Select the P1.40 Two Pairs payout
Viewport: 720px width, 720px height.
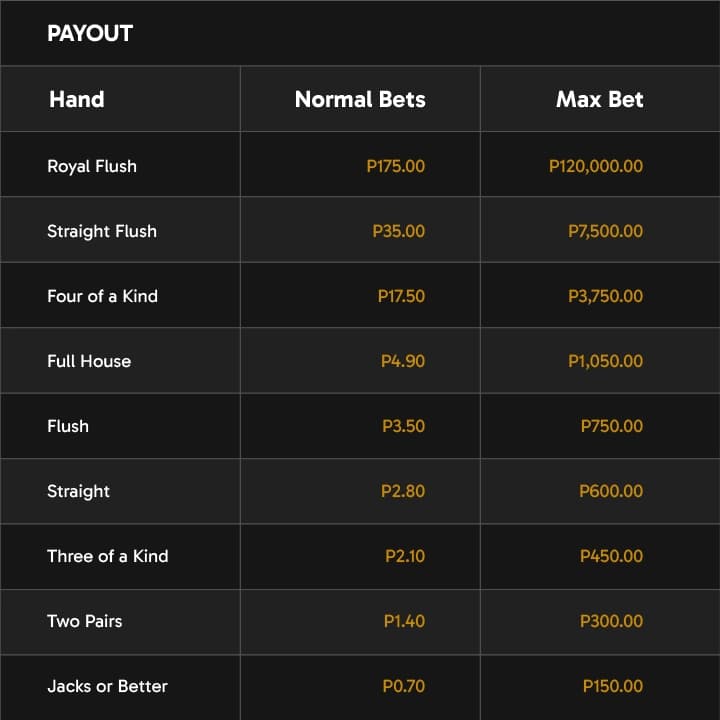click(x=404, y=621)
